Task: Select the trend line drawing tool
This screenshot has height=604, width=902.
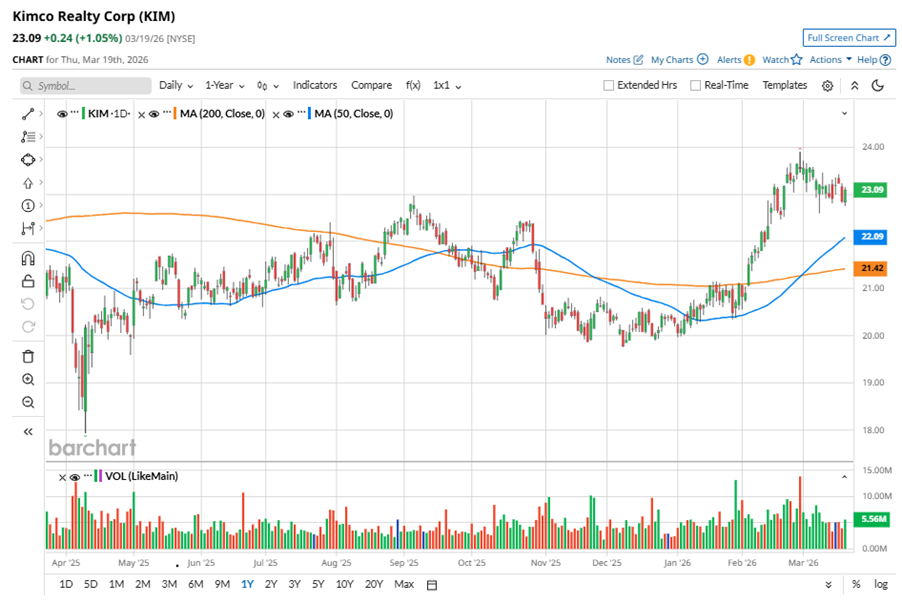Action: [x=28, y=114]
